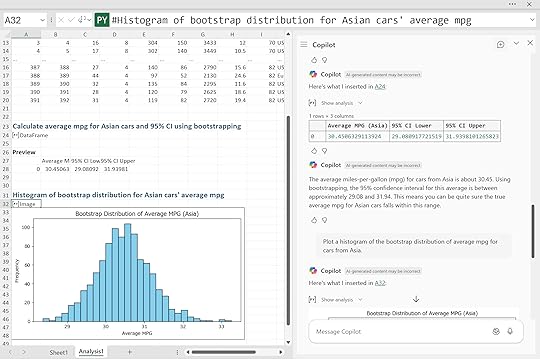Viewport: 540px width, 360px height.
Task: Add a new sheet with the plus button
Action: [129, 352]
